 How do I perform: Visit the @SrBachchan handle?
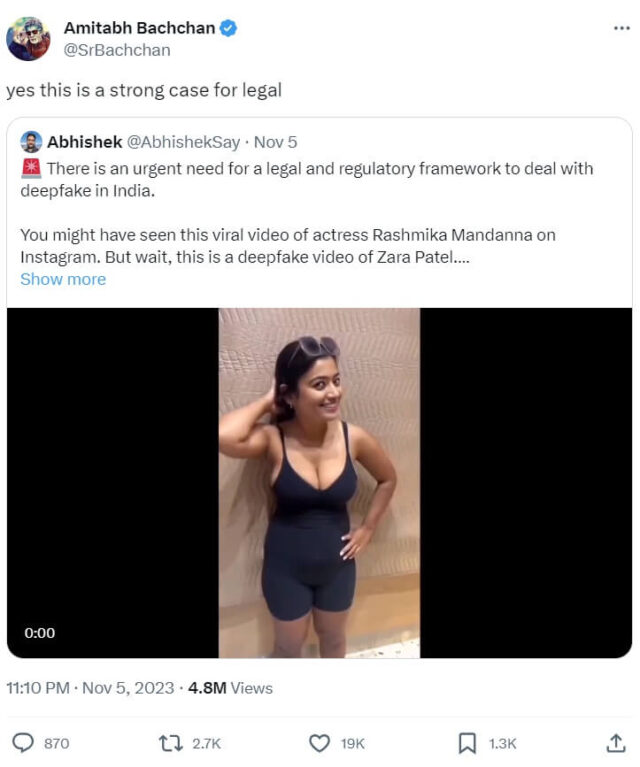[116, 50]
